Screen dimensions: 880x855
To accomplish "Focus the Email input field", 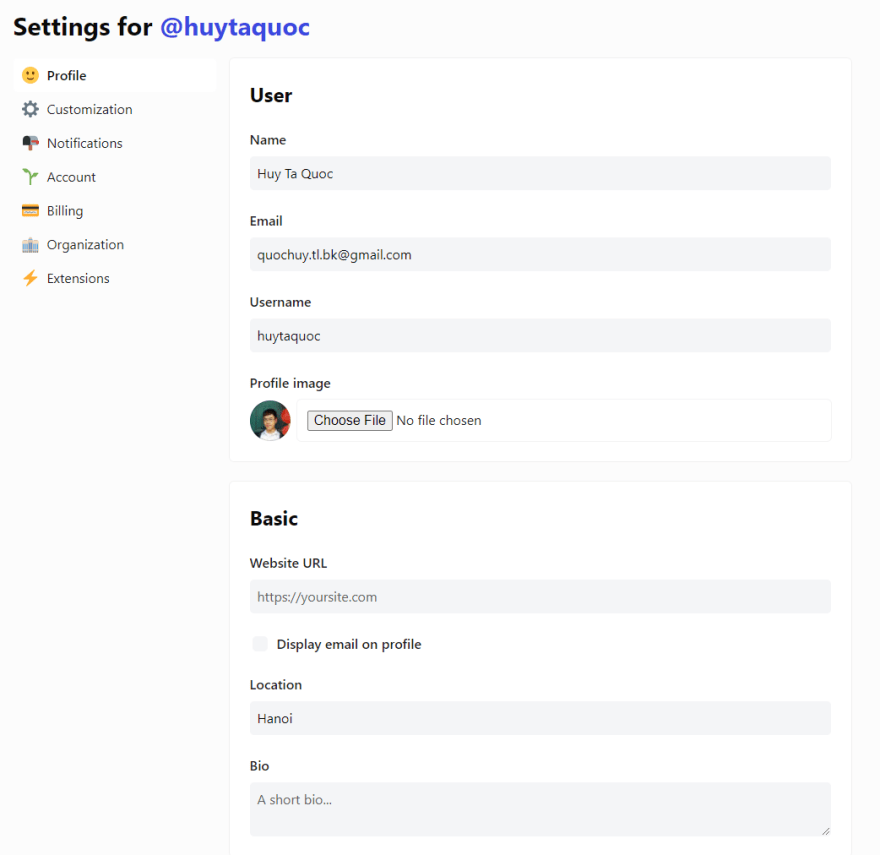I will tap(540, 254).
